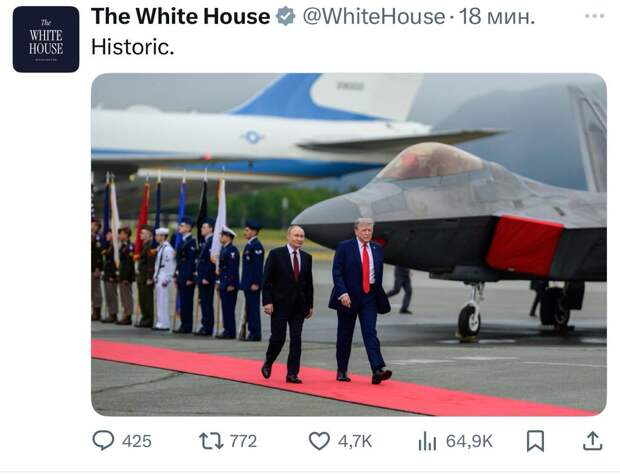Share the post via the upload arrow icon
This screenshot has height=476, width=620.
point(593,441)
